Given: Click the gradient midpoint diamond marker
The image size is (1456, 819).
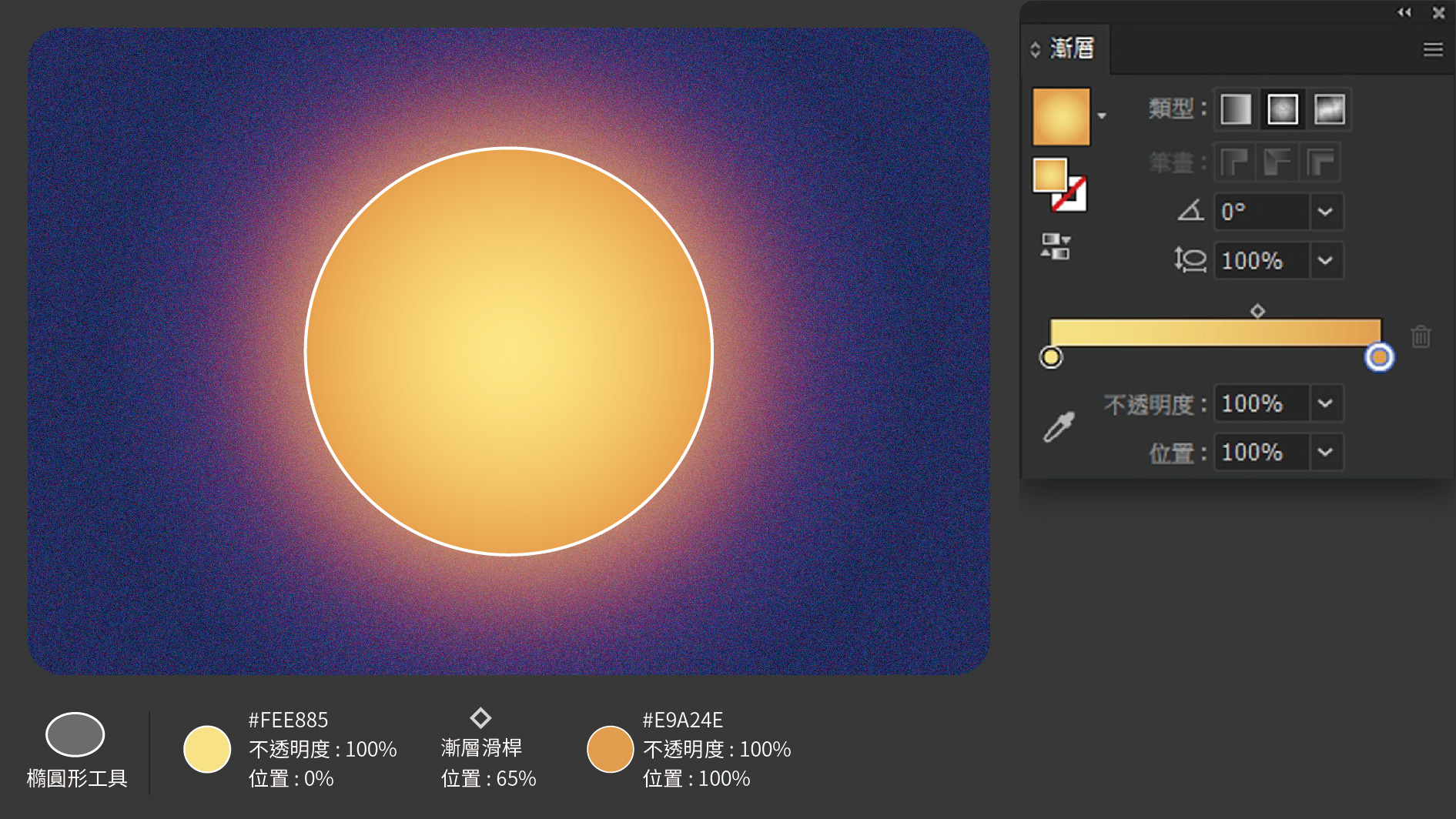Looking at the screenshot, I should (1257, 311).
